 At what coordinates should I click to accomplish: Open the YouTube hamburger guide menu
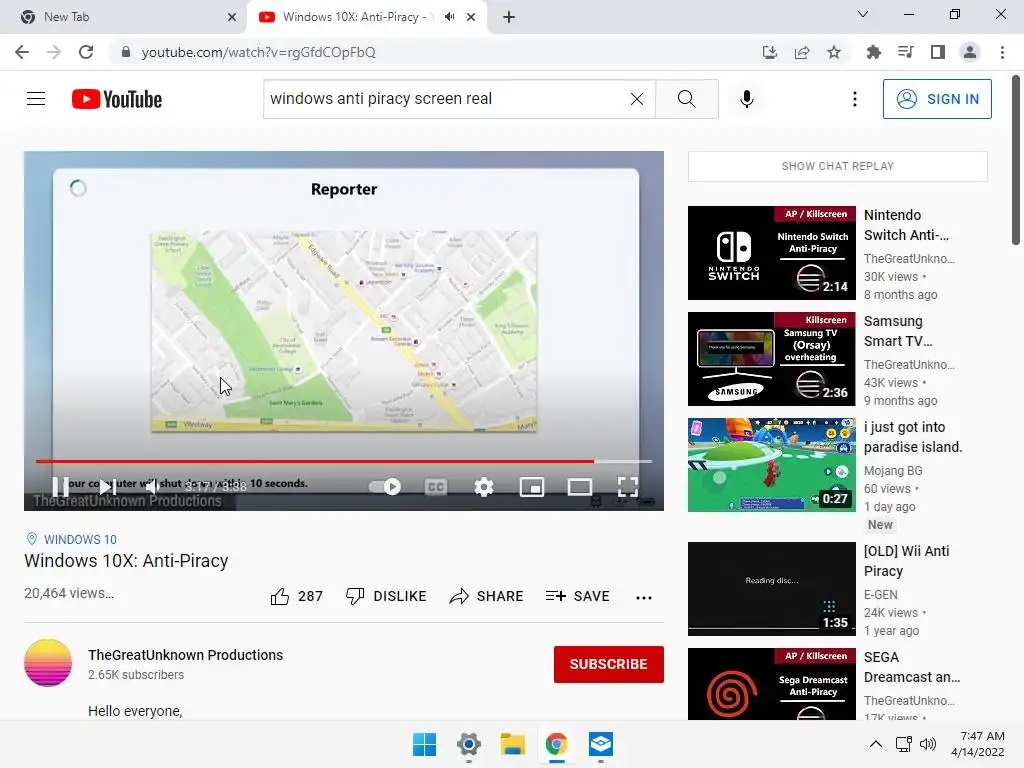click(36, 99)
